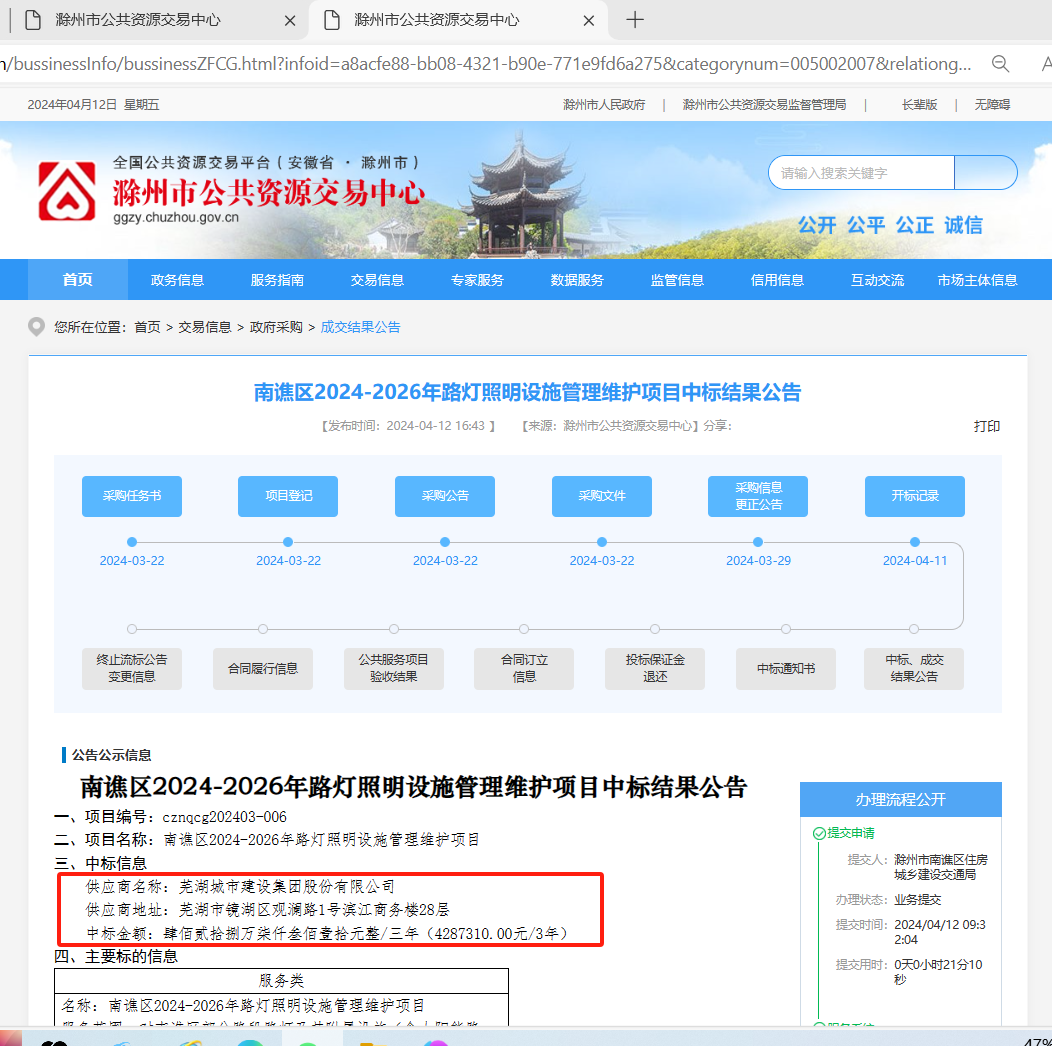Click the red site logo emblem
Viewport: 1052px width, 1046px height.
(x=67, y=191)
